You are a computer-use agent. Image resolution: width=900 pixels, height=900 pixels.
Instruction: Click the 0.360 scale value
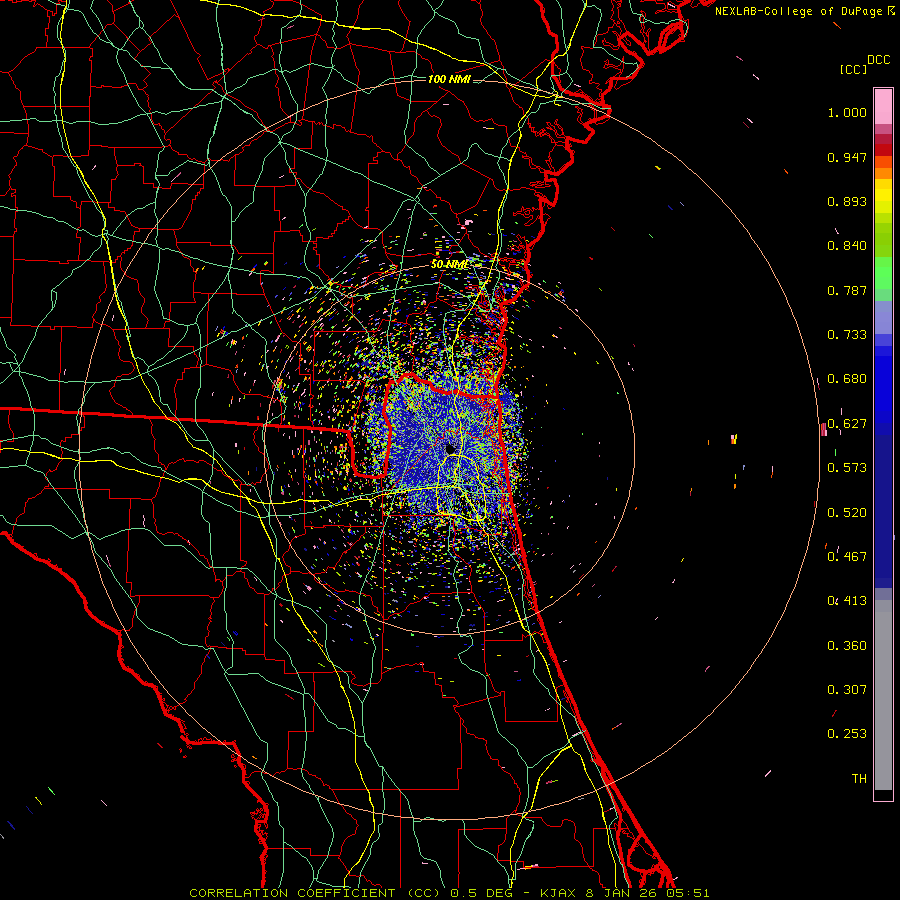coord(847,646)
